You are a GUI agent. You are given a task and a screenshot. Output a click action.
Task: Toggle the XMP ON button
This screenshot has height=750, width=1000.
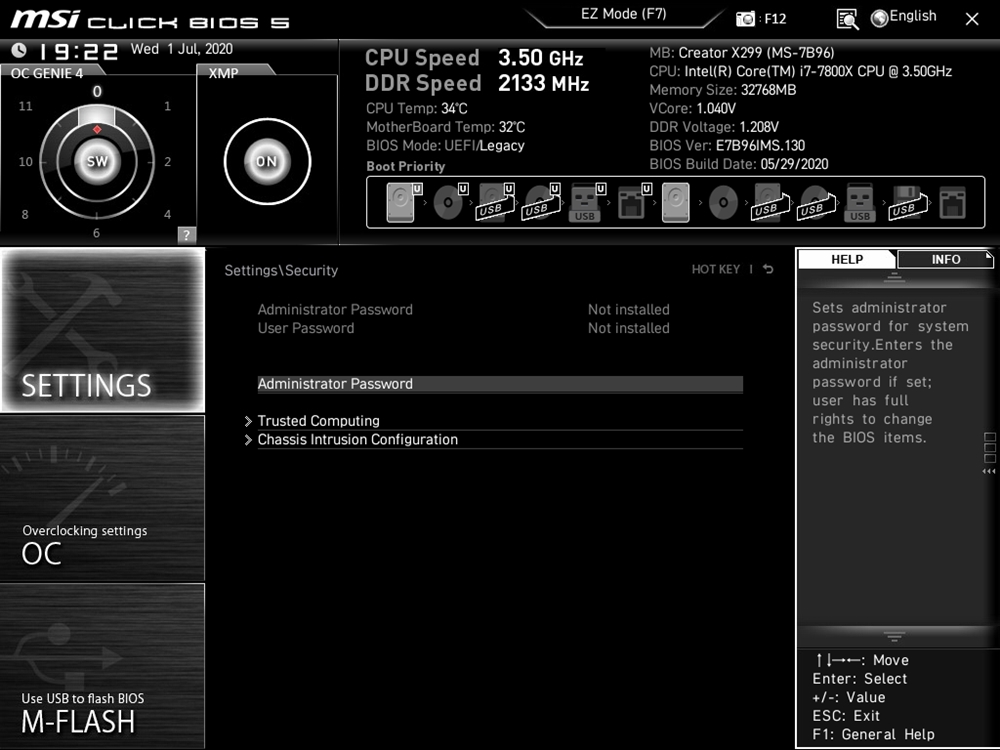[x=267, y=161]
